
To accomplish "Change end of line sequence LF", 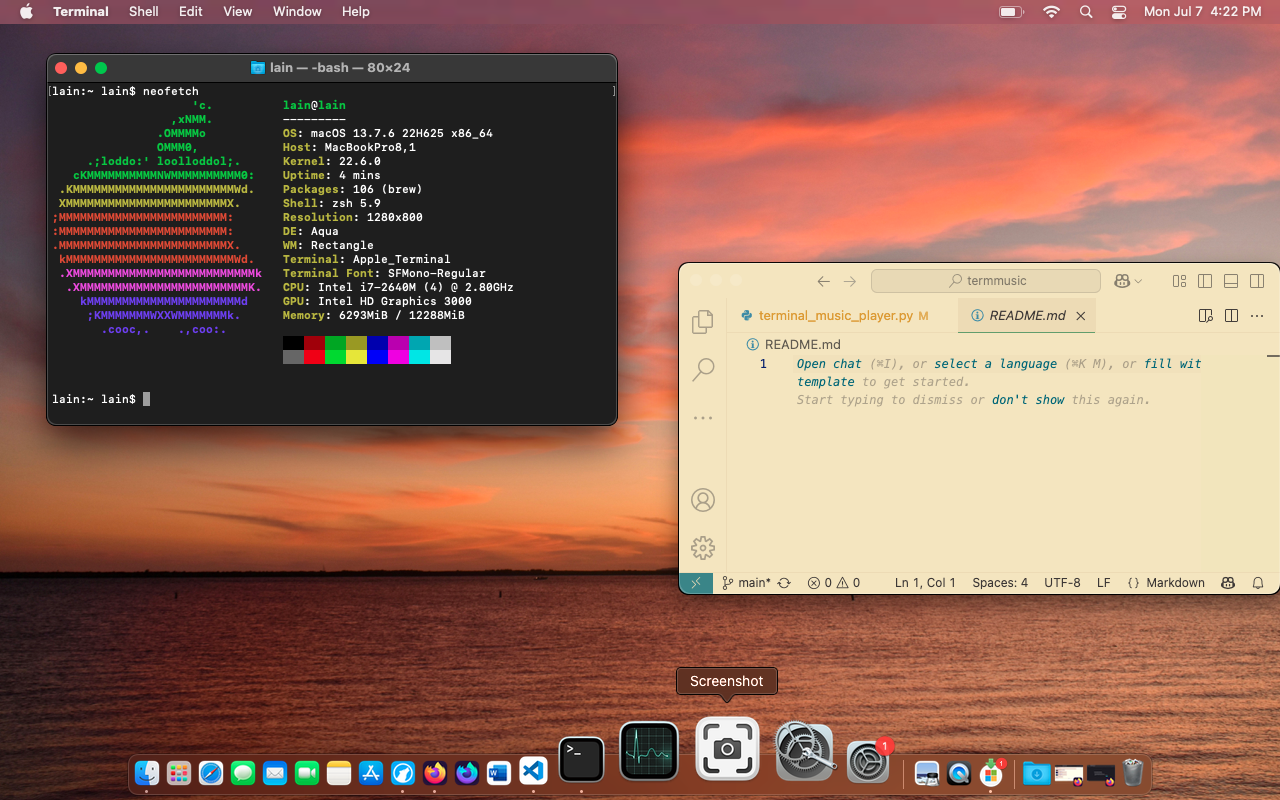I will point(1104,583).
